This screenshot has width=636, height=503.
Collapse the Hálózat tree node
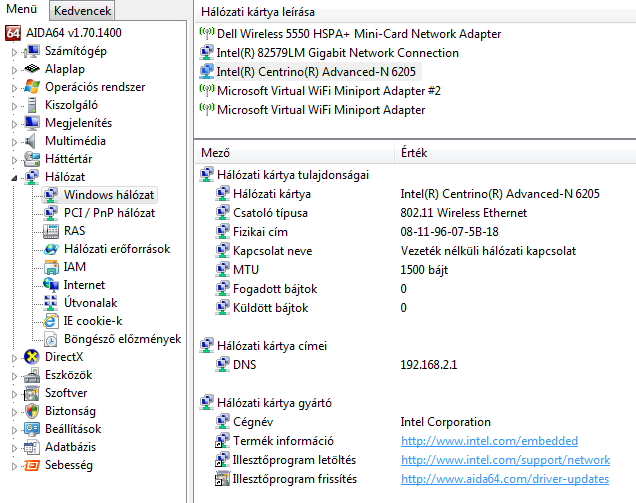[x=15, y=178]
